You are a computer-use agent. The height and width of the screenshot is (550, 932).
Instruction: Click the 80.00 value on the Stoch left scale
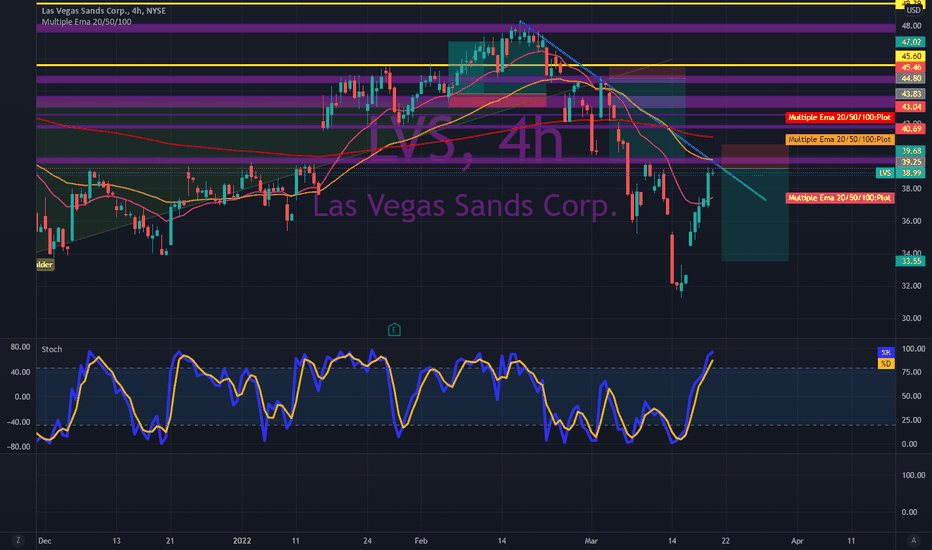click(x=20, y=347)
